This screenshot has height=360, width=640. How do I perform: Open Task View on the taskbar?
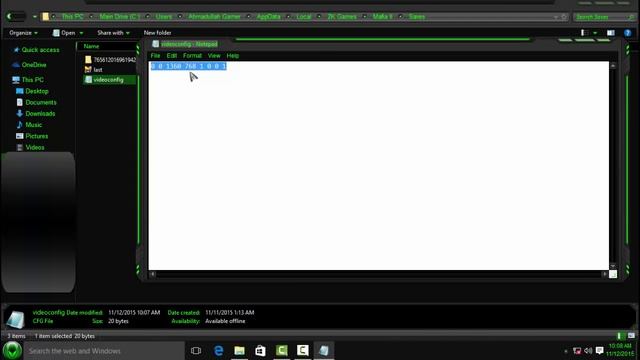pyautogui.click(x=196, y=351)
